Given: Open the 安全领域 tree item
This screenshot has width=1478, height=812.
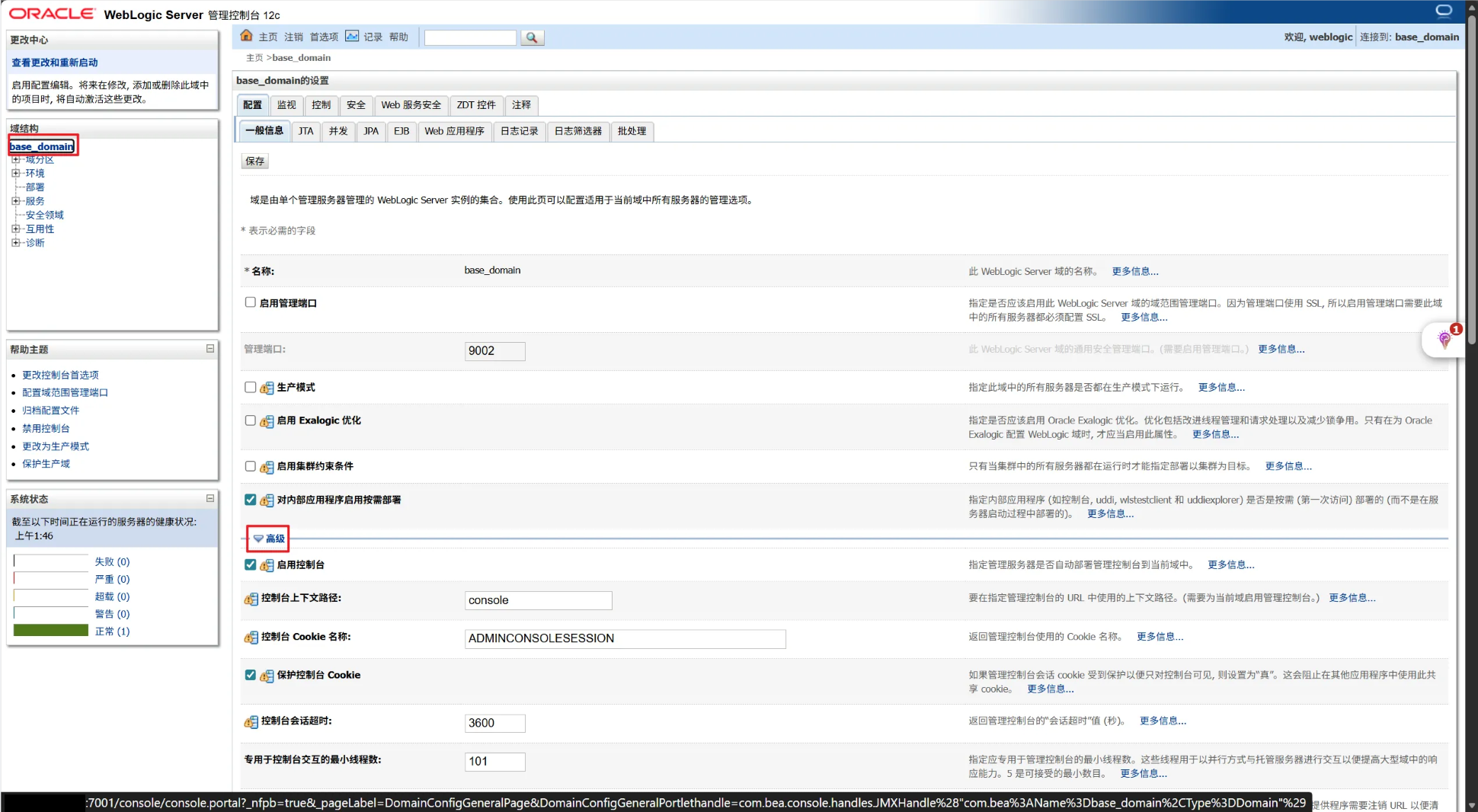Looking at the screenshot, I should pyautogui.click(x=44, y=216).
